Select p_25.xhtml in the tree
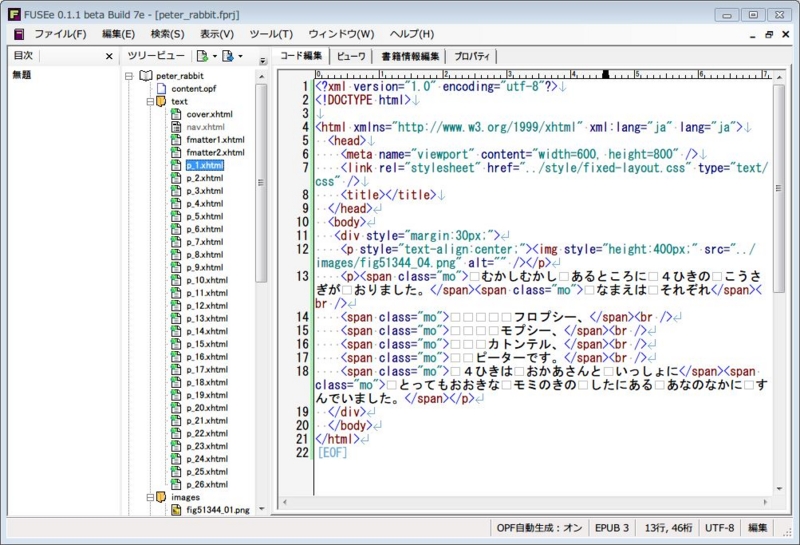The width and height of the screenshot is (800, 545). coord(207,472)
